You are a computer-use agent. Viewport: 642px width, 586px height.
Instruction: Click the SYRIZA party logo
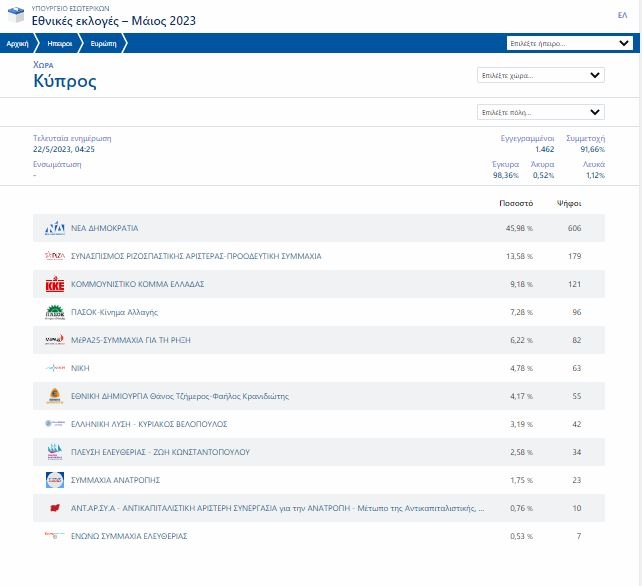(55, 256)
